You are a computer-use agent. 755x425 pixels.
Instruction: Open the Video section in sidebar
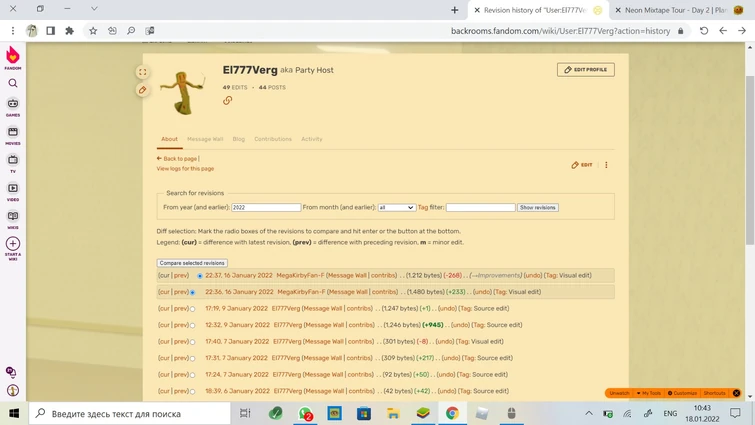tap(13, 192)
